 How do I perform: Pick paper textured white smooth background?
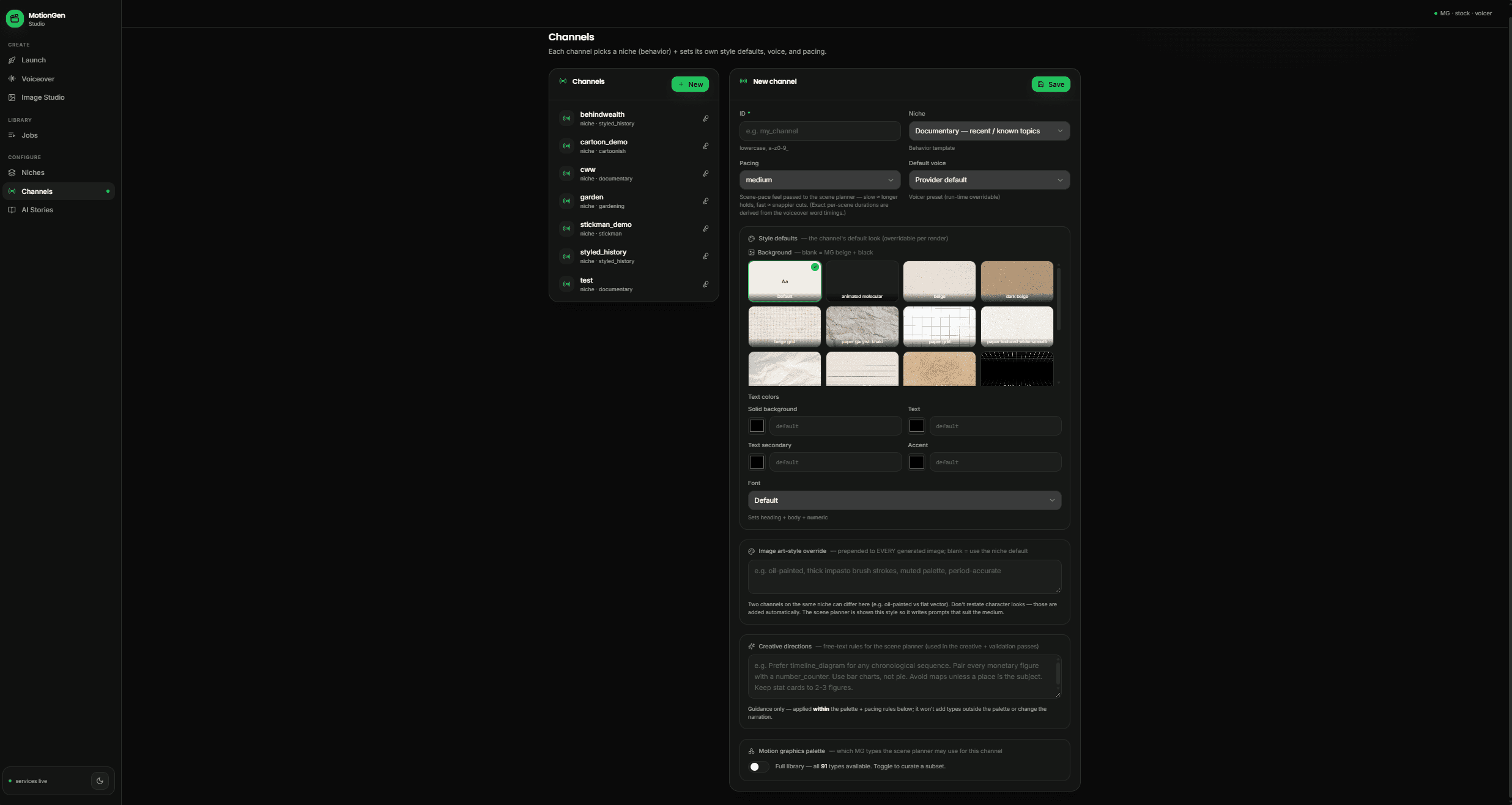pyautogui.click(x=1017, y=327)
